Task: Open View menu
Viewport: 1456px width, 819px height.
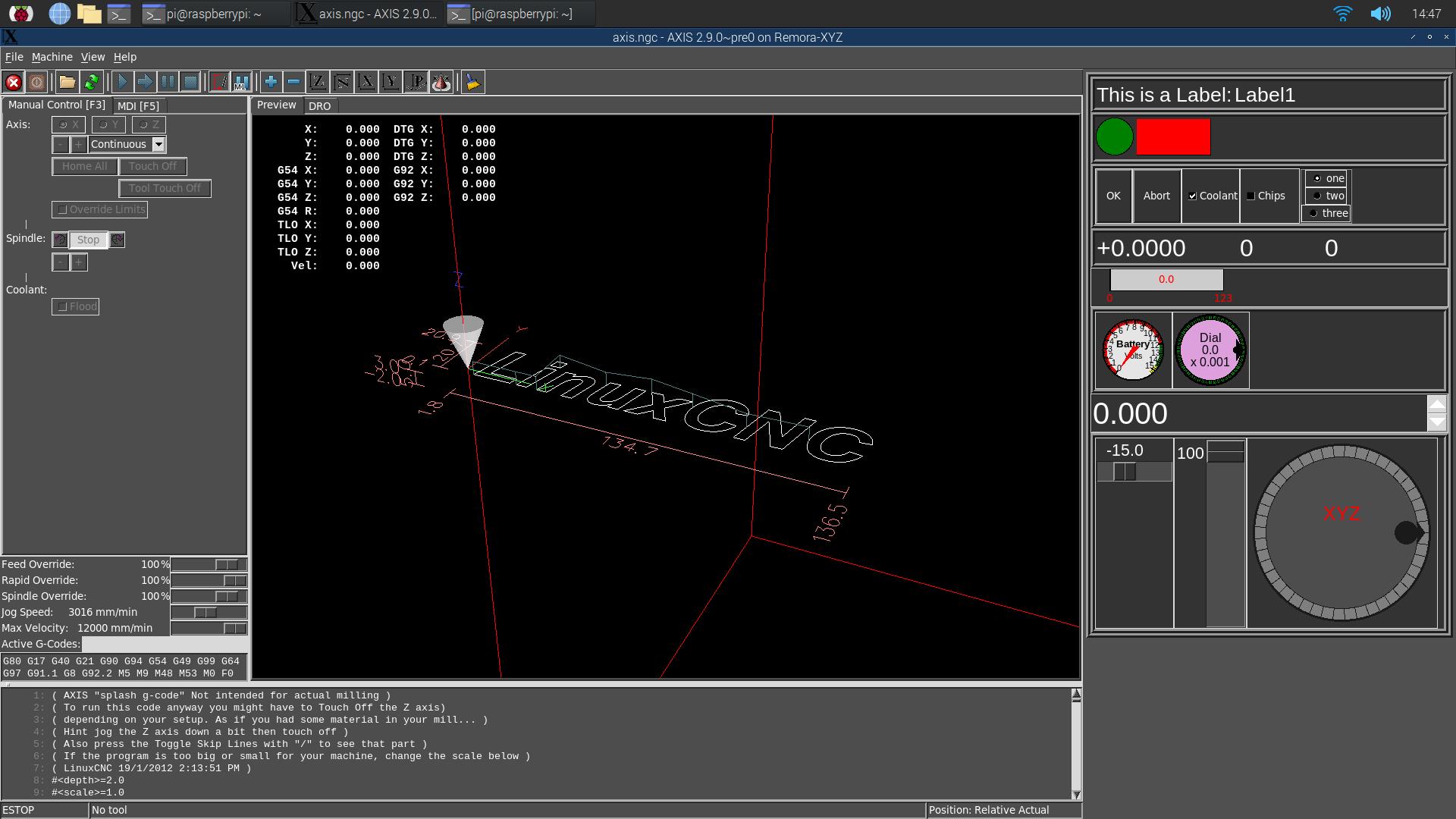Action: point(93,57)
